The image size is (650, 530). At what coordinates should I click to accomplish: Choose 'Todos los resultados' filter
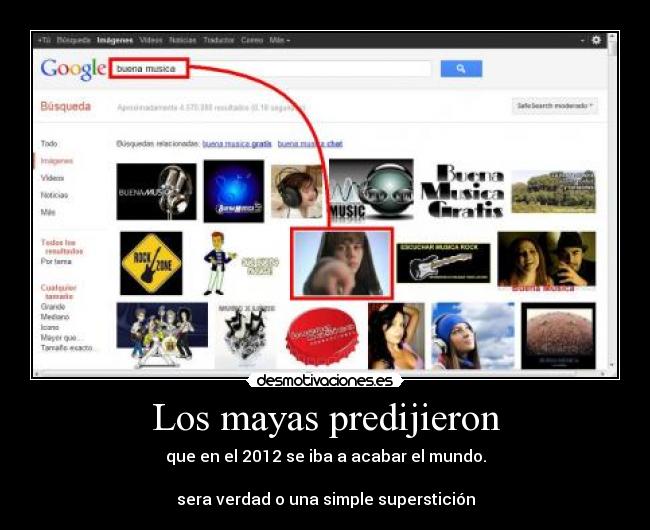click(x=62, y=247)
